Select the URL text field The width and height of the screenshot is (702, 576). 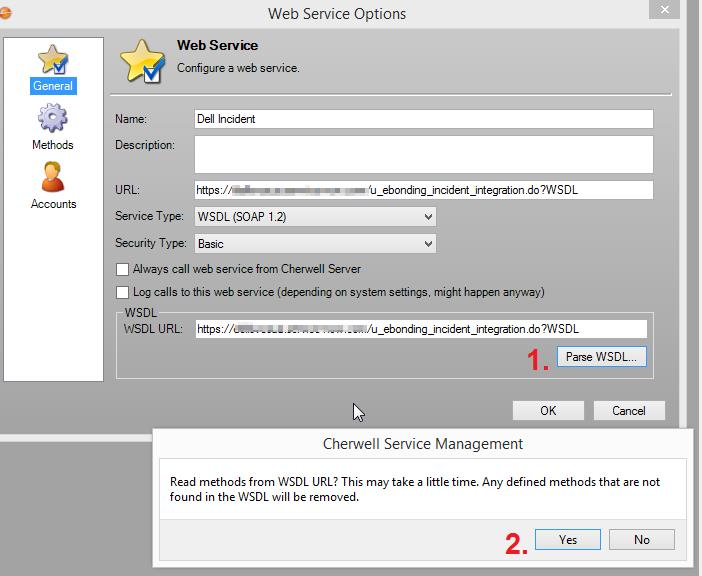(423, 190)
